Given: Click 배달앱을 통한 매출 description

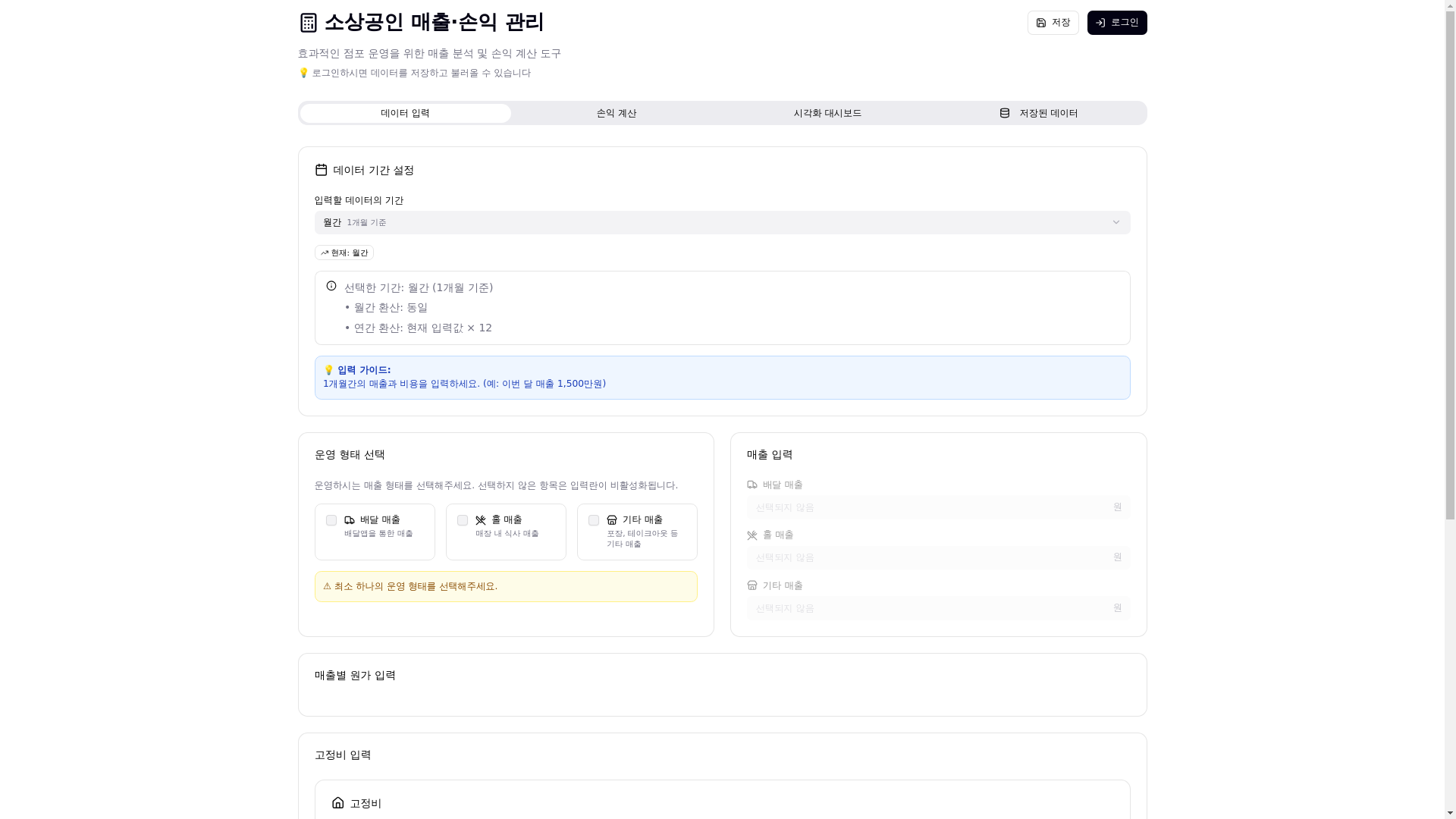Looking at the screenshot, I should coord(378,534).
